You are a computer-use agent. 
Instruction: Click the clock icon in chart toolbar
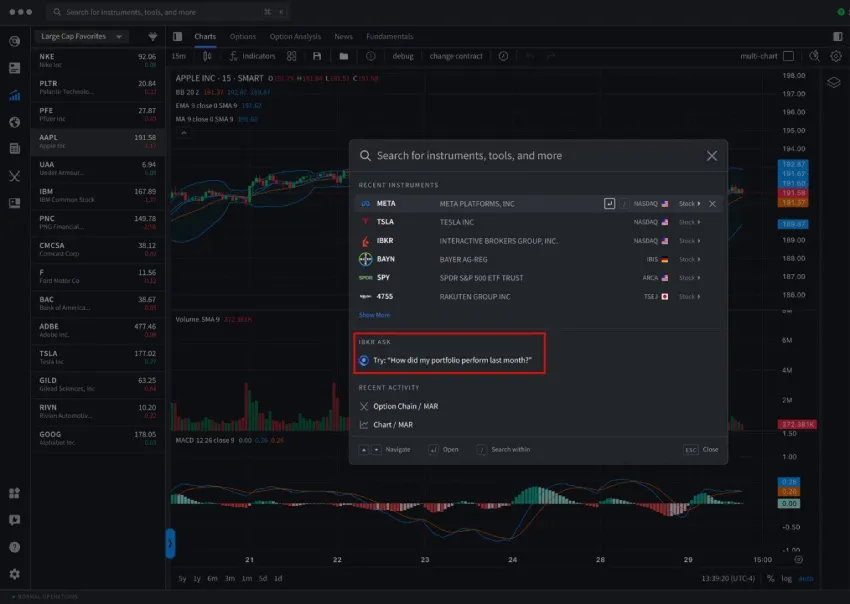point(504,56)
